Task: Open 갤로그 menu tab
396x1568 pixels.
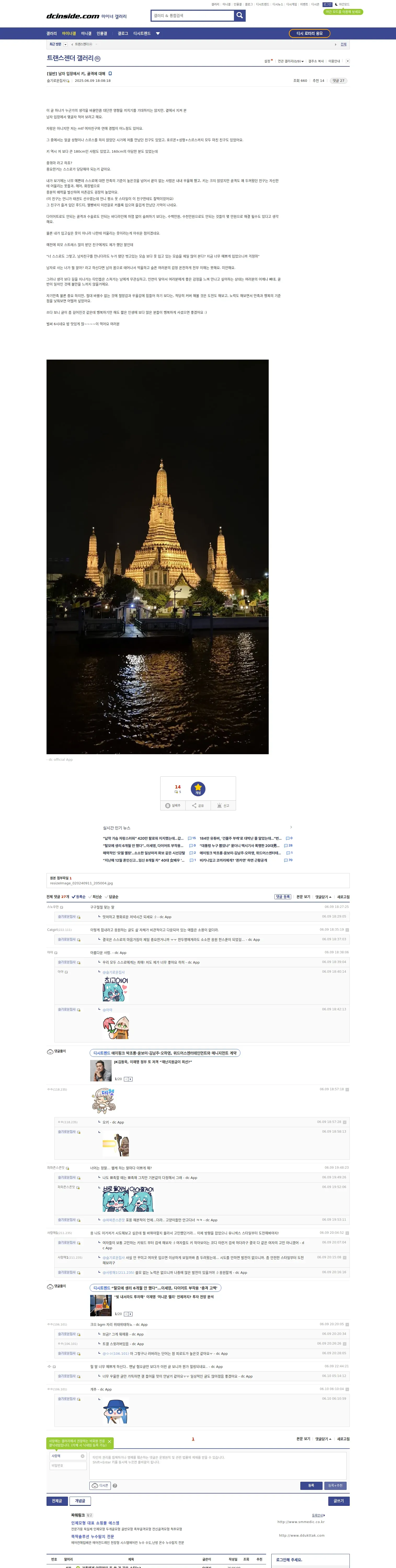Action: click(123, 33)
